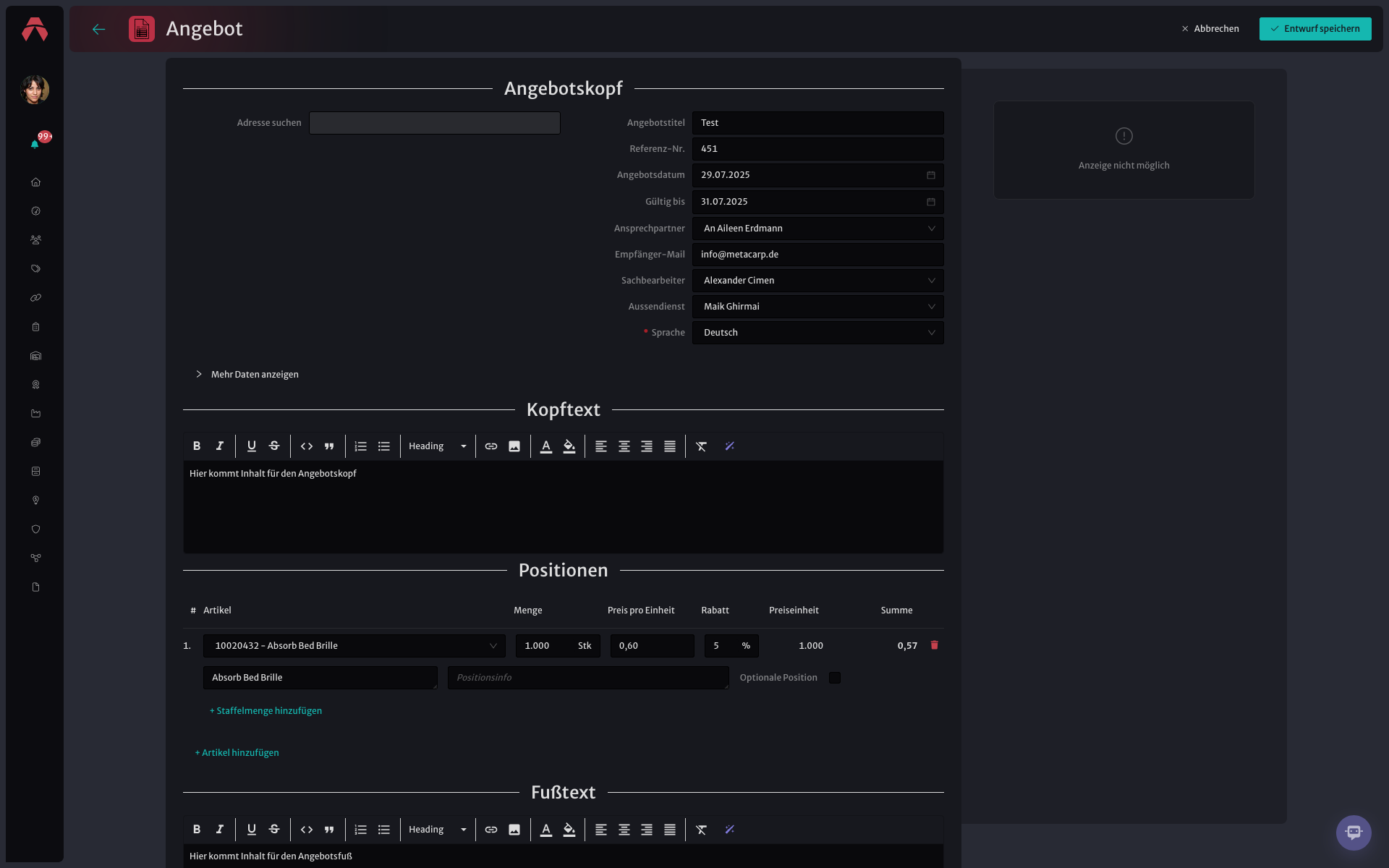
Task: Toggle italic in Kopftext toolbar
Action: (220, 446)
